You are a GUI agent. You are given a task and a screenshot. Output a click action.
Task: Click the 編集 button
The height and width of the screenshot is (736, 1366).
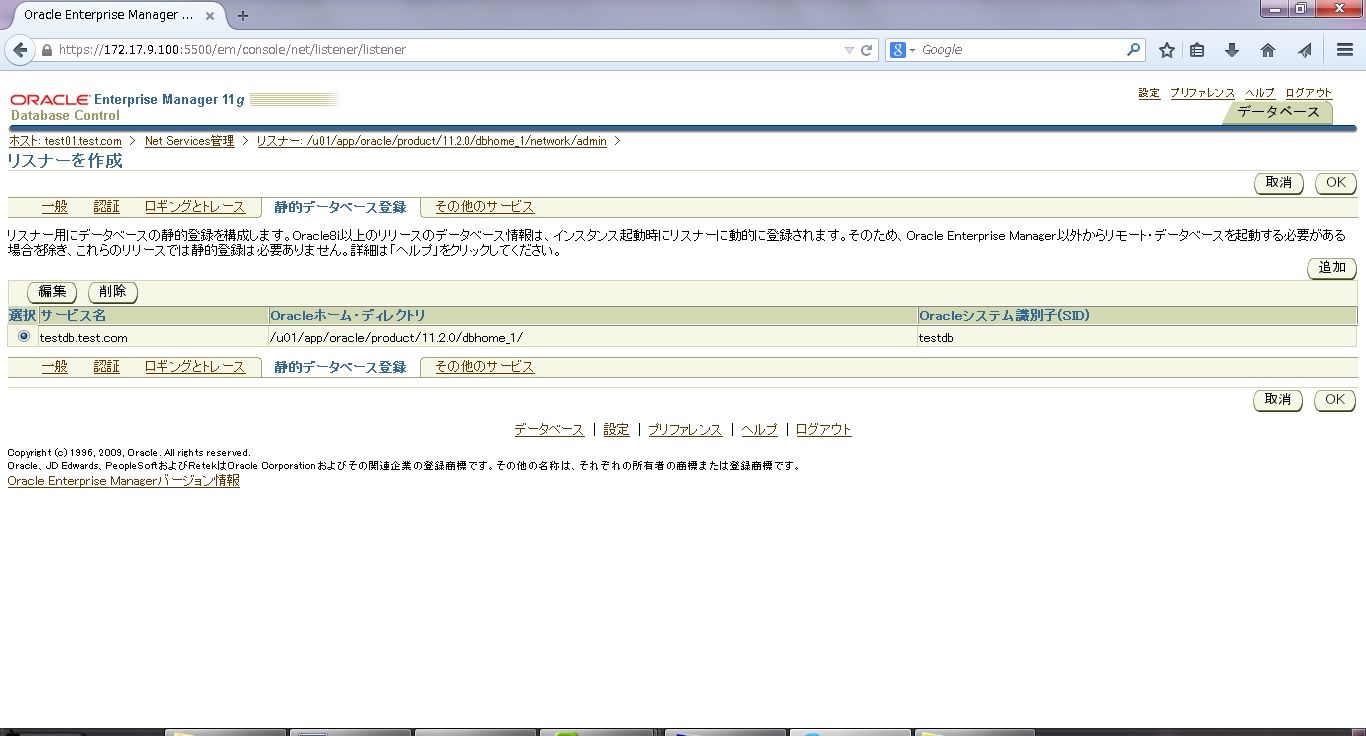click(x=52, y=292)
